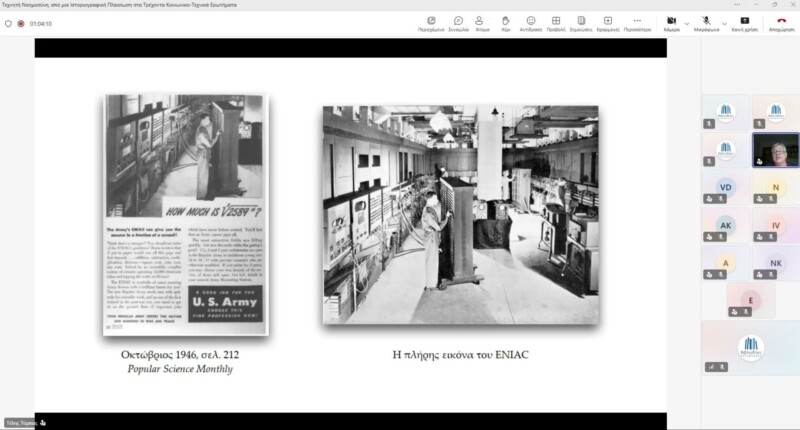Click the meeting timer 01:04:10

[41, 23]
